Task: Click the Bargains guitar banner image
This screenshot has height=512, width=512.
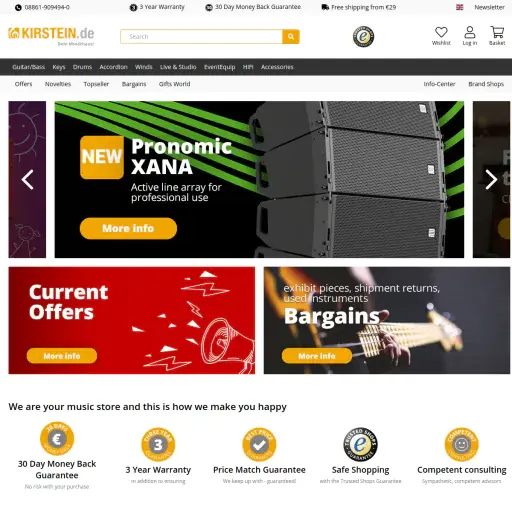Action: [387, 320]
